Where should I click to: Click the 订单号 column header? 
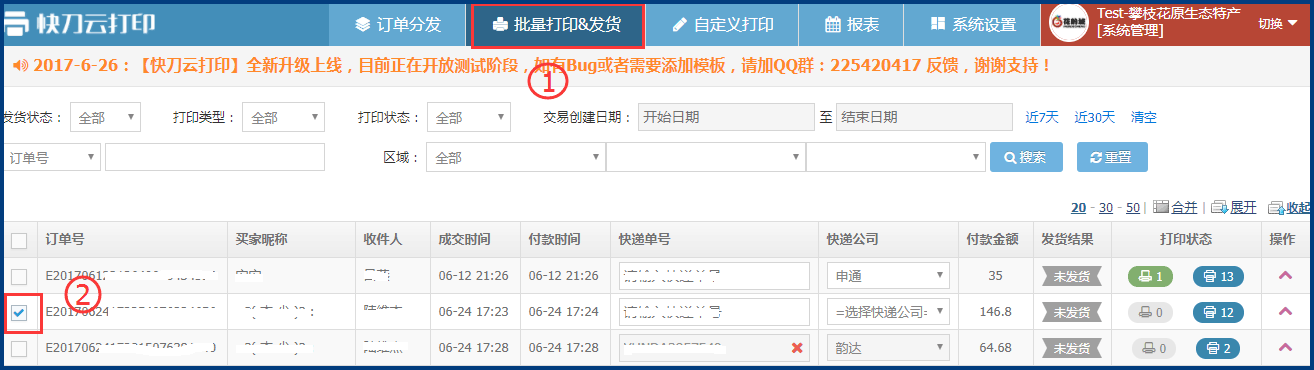click(x=64, y=240)
